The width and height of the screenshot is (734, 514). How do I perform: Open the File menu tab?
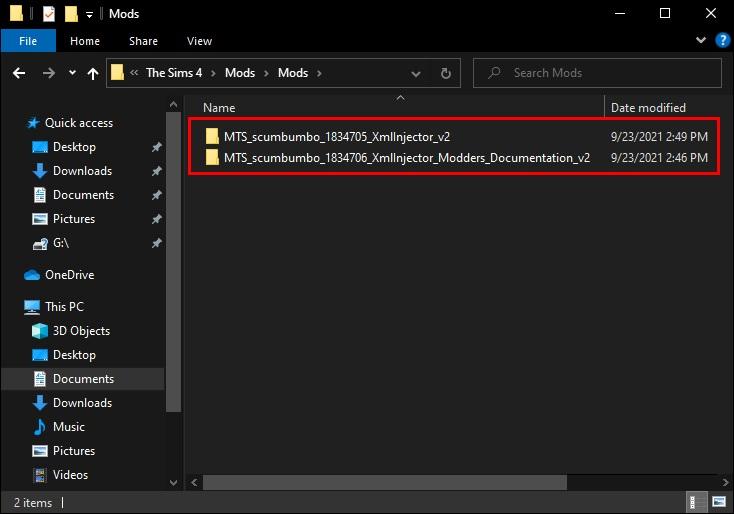(x=28, y=41)
